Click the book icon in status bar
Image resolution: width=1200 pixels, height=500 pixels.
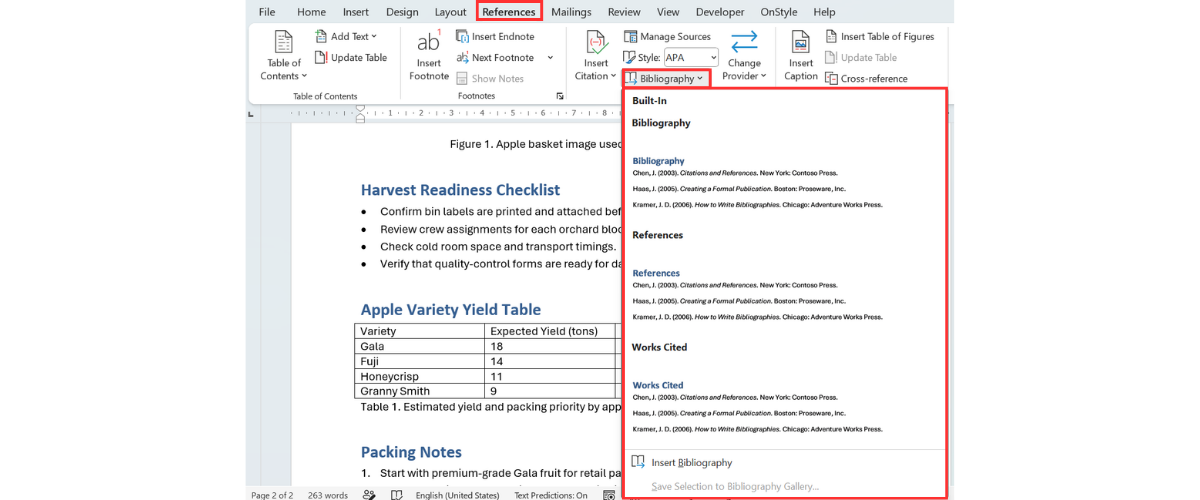(x=397, y=494)
